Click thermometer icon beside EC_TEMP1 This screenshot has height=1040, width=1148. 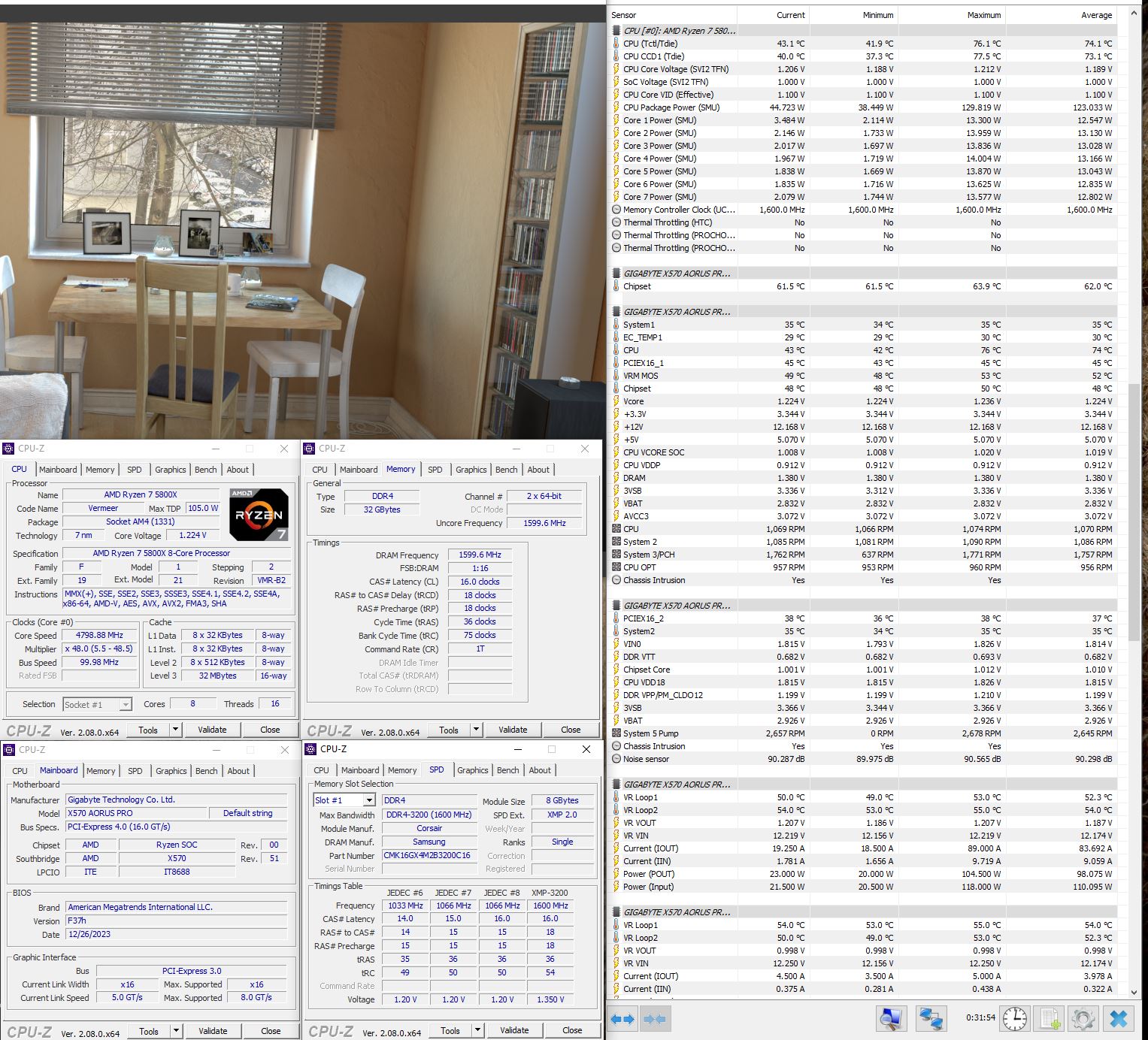click(x=616, y=337)
